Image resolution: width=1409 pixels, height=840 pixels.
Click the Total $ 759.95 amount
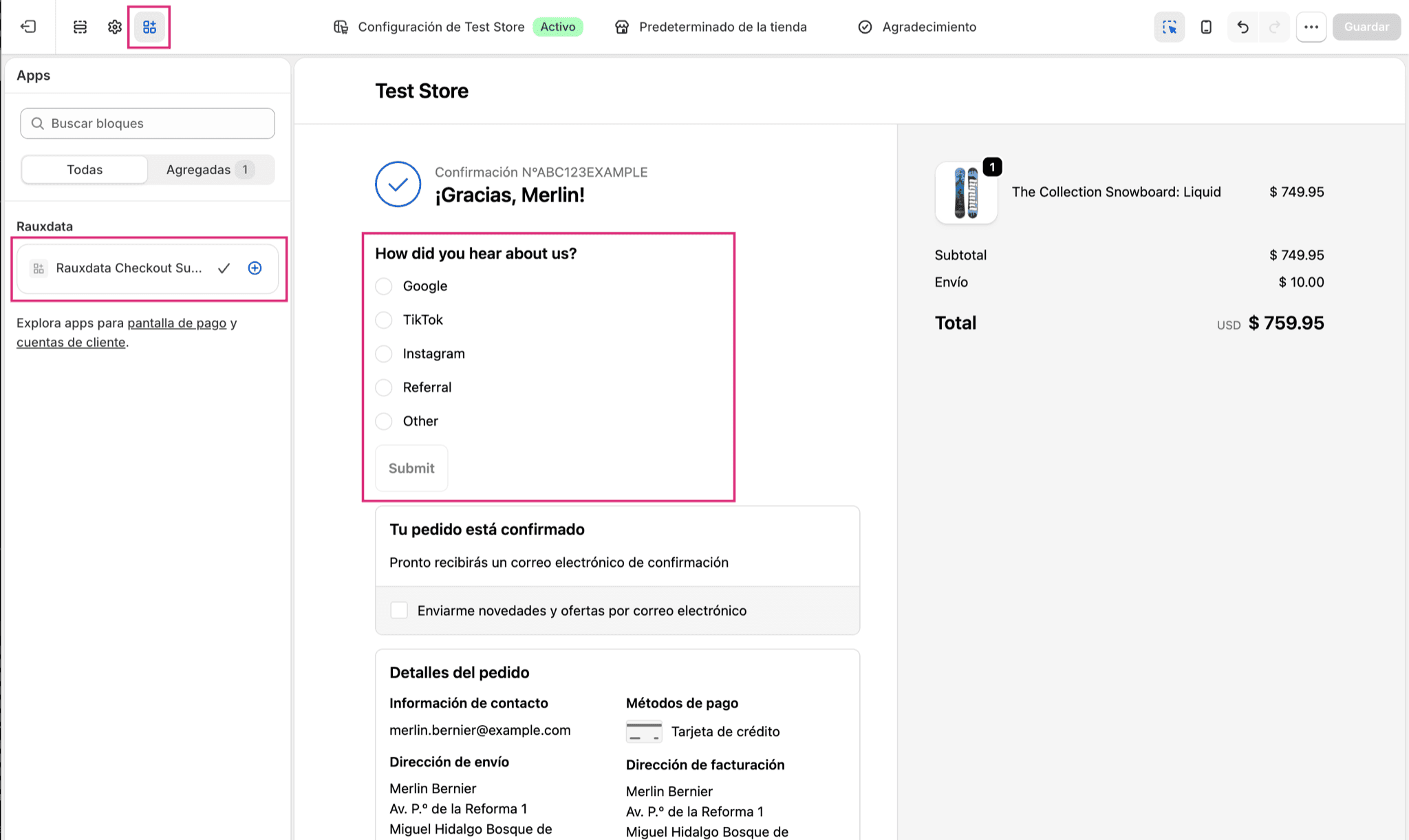(1287, 323)
